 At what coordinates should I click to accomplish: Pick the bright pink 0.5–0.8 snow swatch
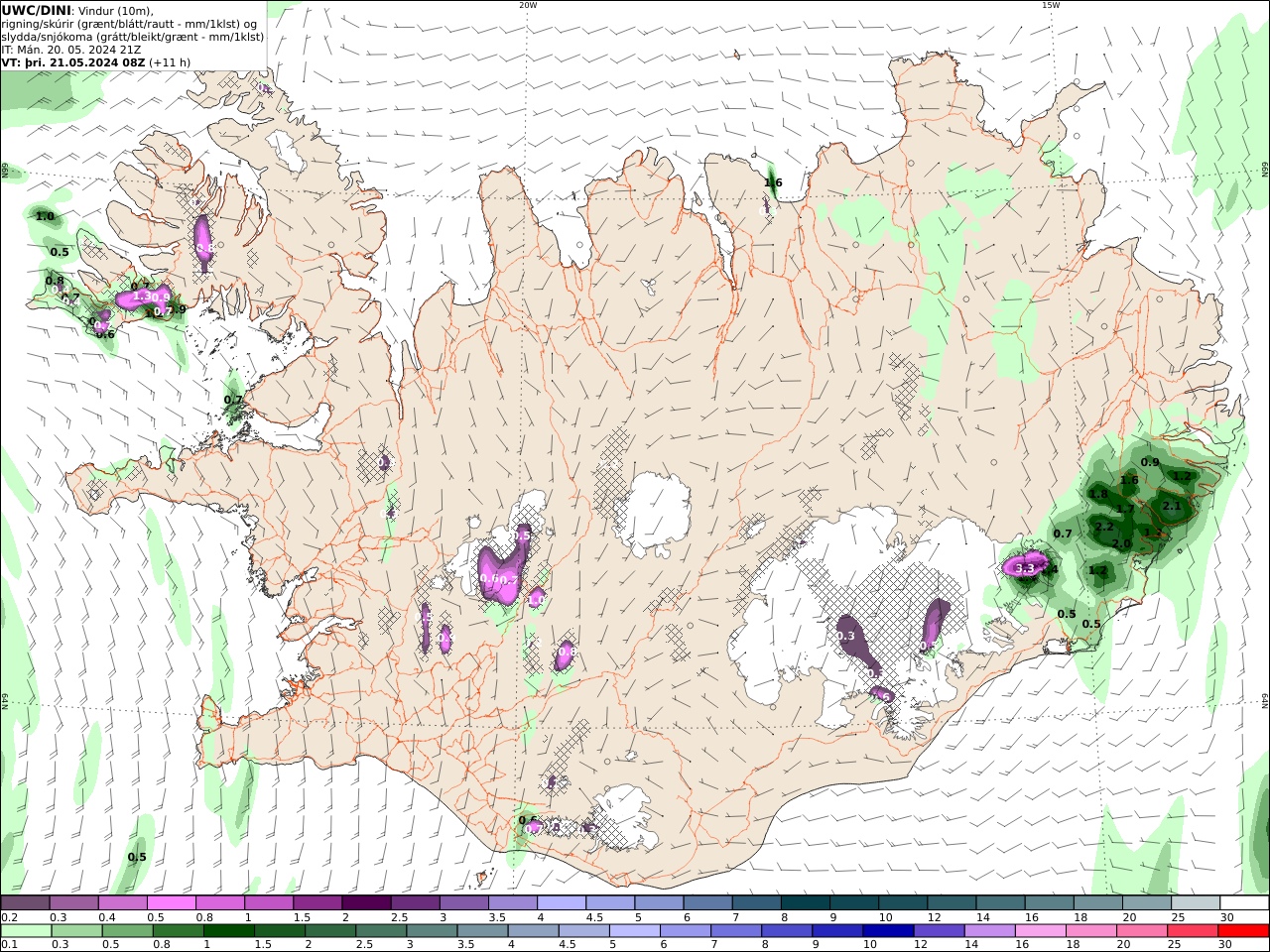pyautogui.click(x=171, y=903)
